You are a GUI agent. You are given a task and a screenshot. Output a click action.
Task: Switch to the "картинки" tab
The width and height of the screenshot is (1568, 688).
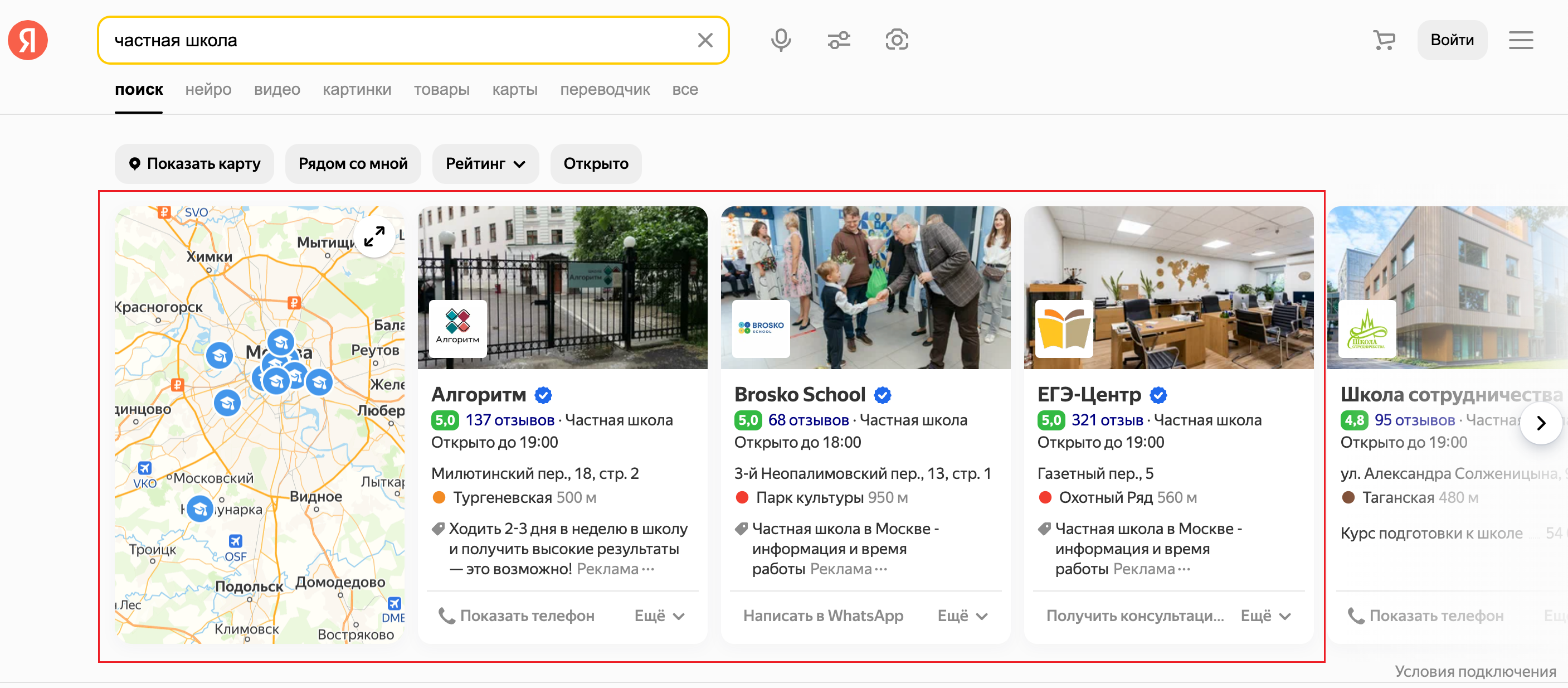click(x=357, y=90)
